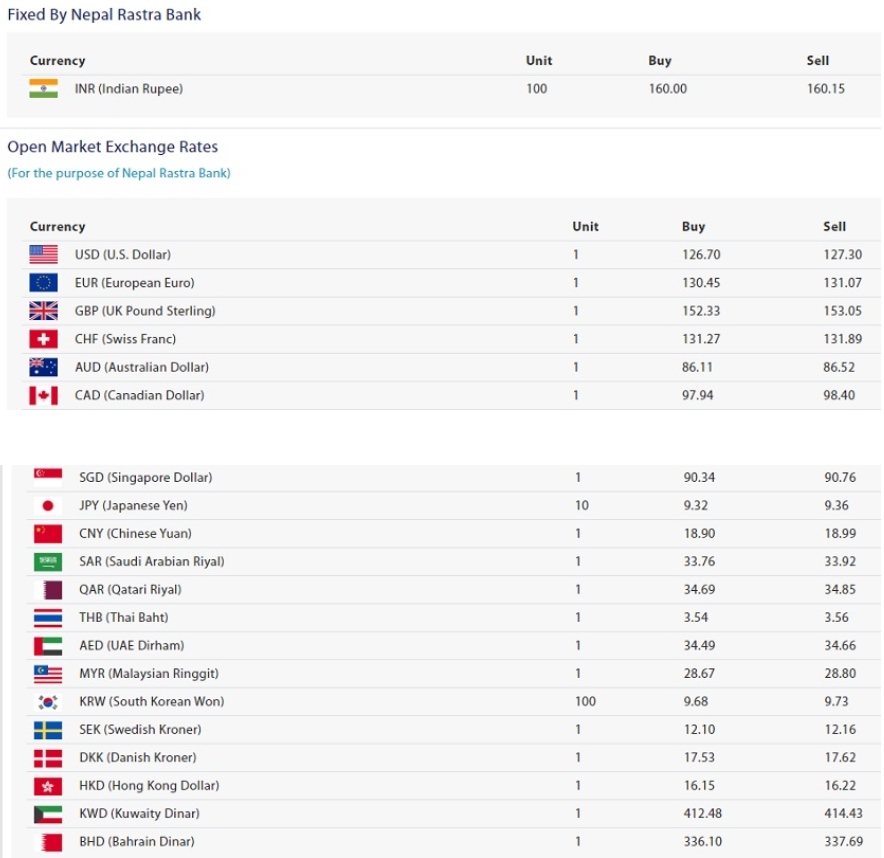Click the Malaysian flag icon
Screen dimensions: 884x858
(x=48, y=674)
